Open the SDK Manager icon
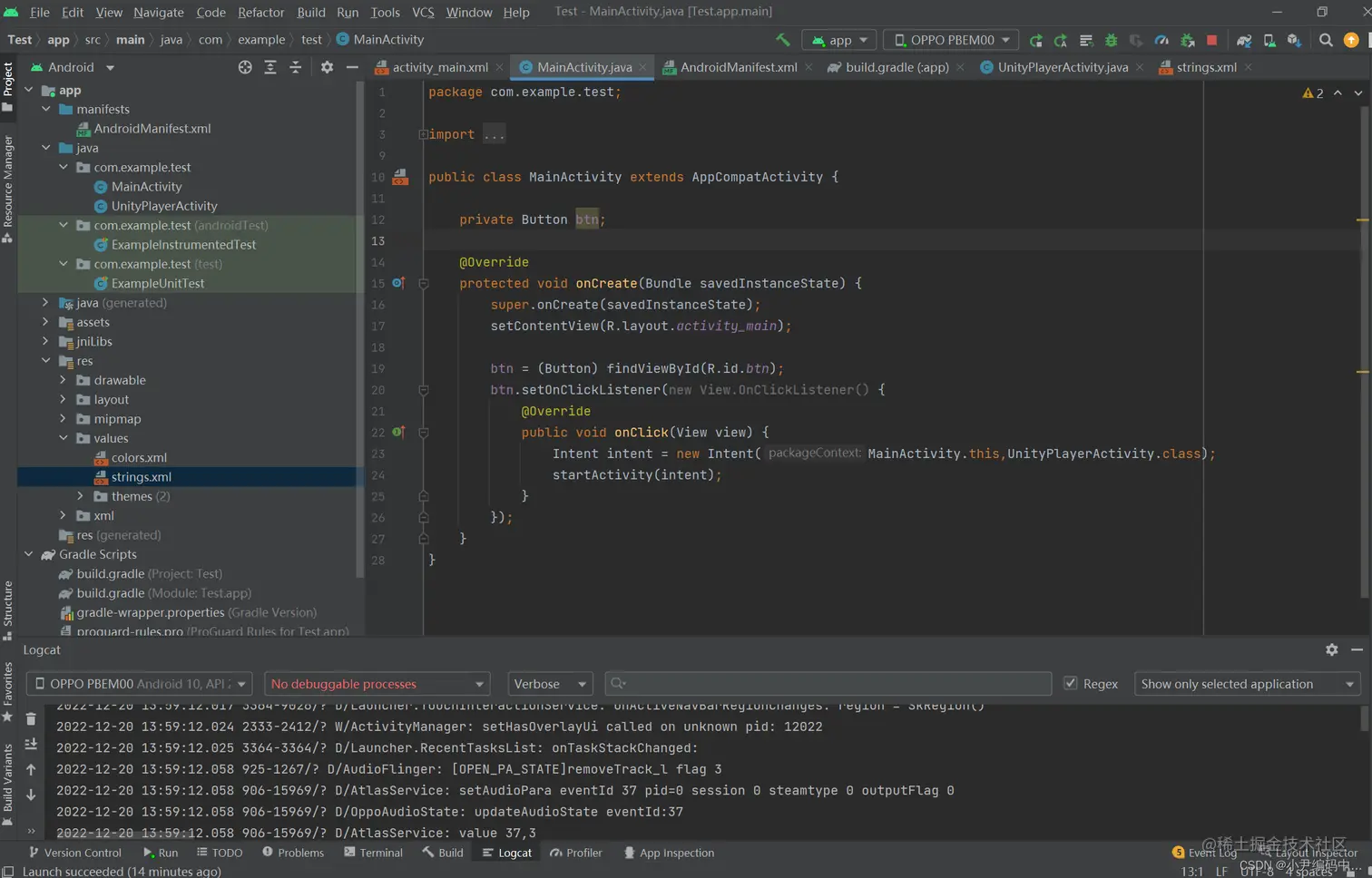This screenshot has height=878, width=1372. click(x=1294, y=40)
